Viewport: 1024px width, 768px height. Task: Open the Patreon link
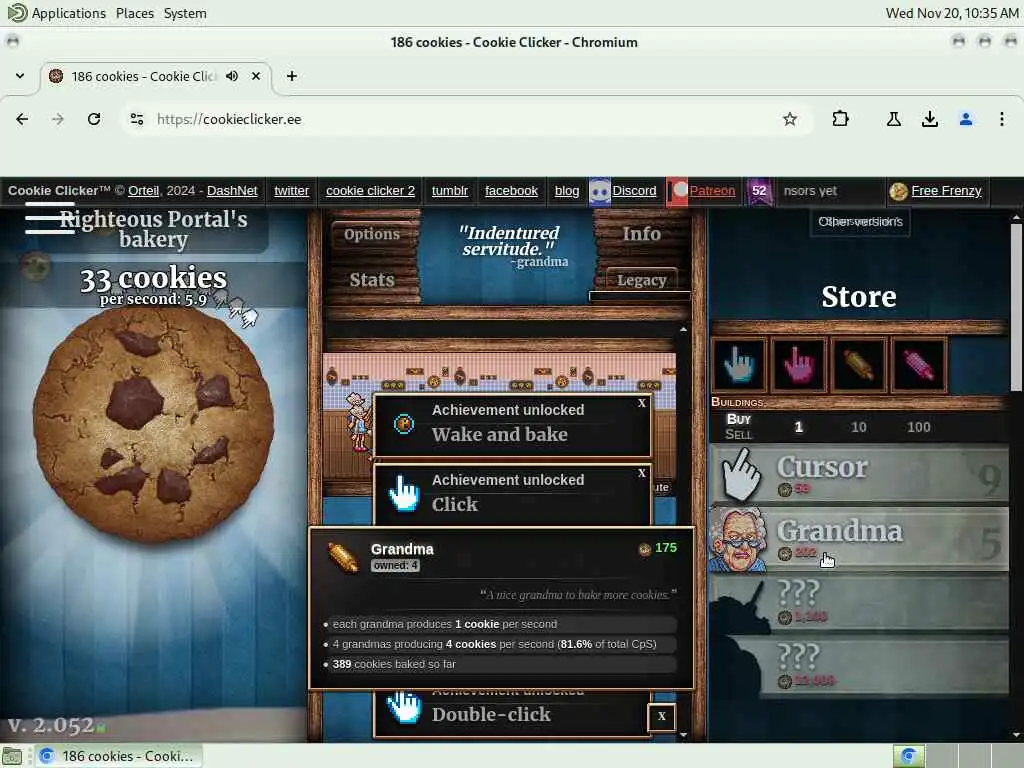[712, 191]
